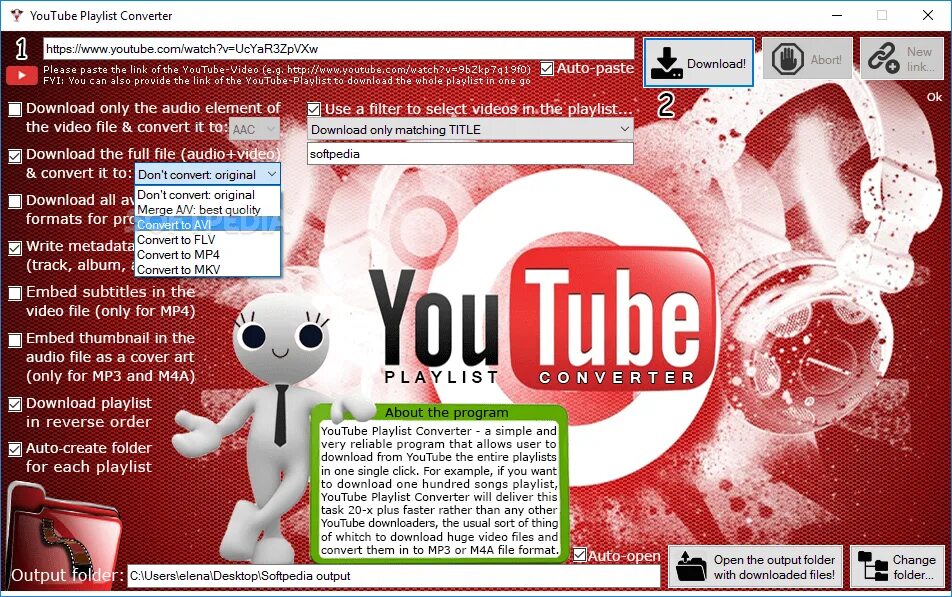Viewport: 952px width, 597px height.
Task: Minimize the YouTube Playlist Converter window
Action: click(837, 15)
